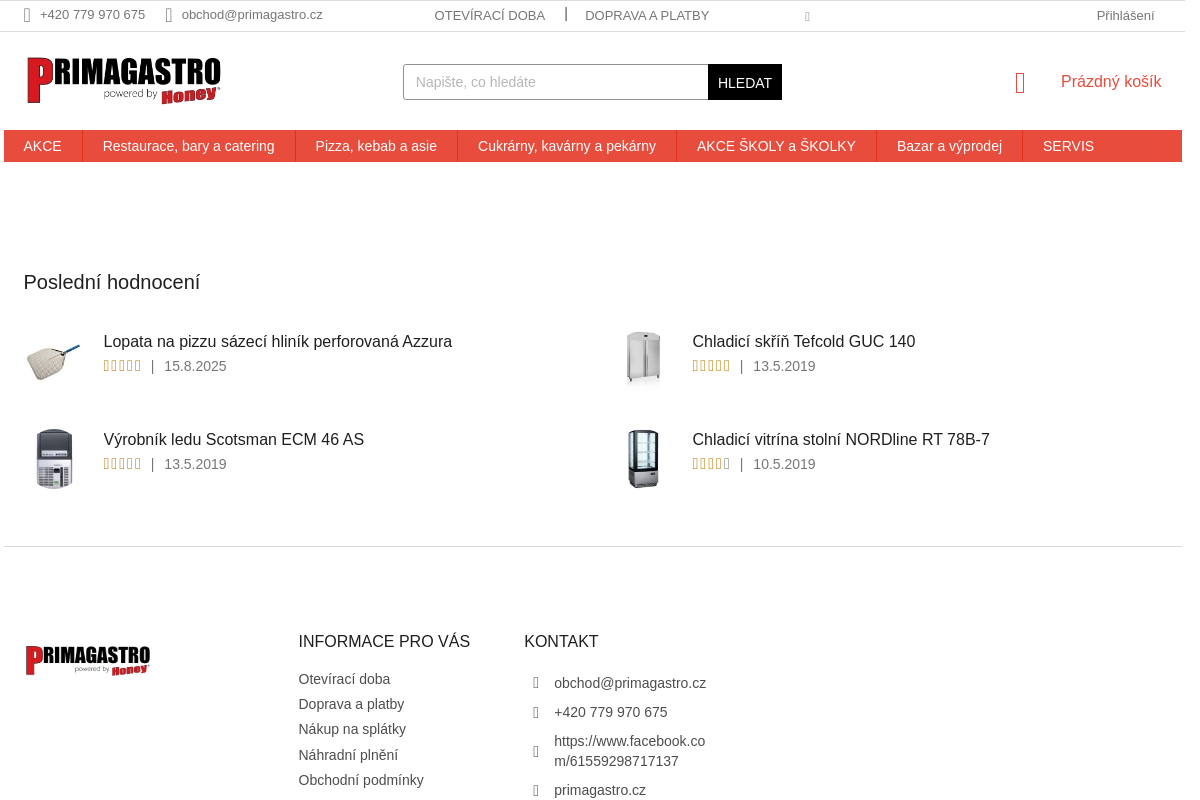Open Náhradní plnění link

pos(348,755)
